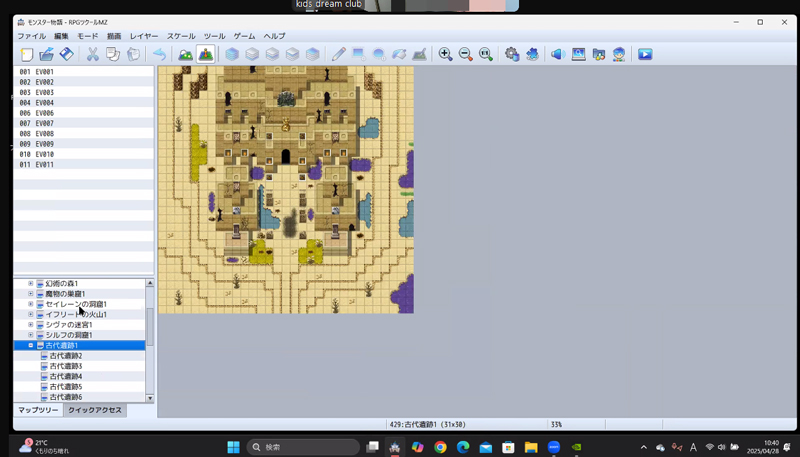Click the Cut scissors icon
The width and height of the screenshot is (800, 457).
[92, 54]
